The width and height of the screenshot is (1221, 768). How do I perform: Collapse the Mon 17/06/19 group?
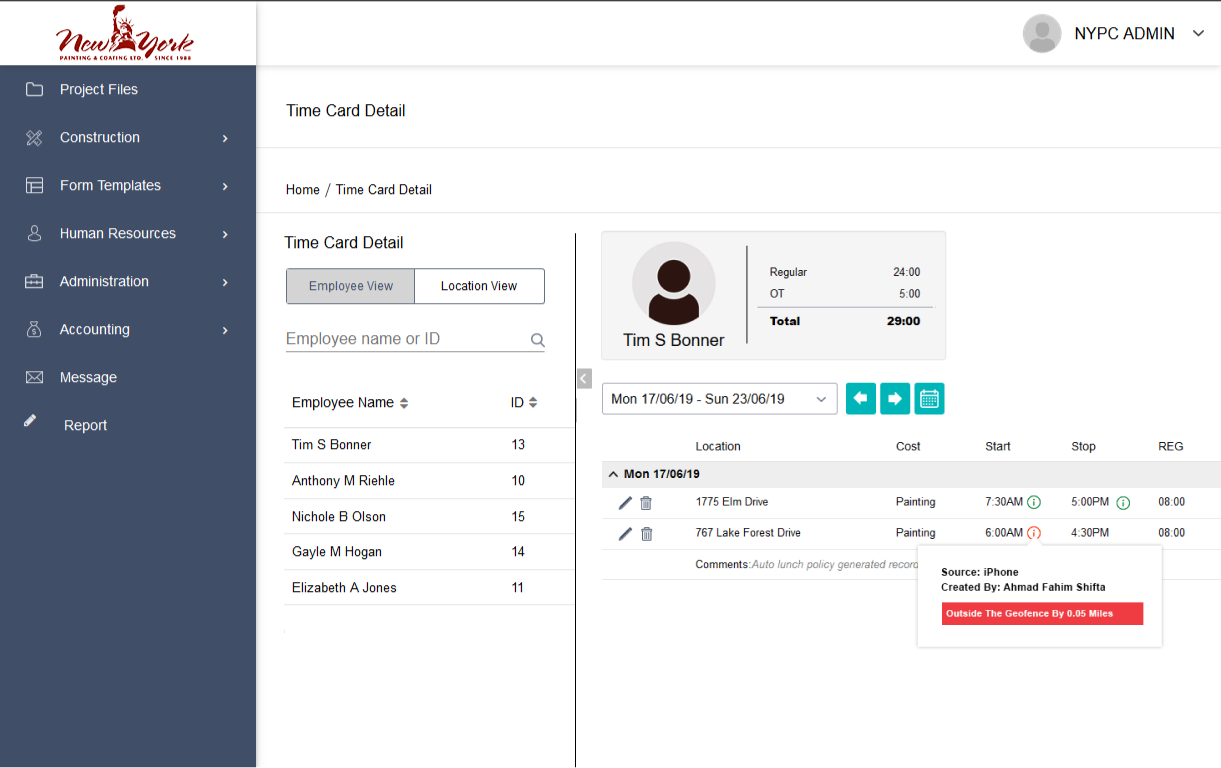[613, 474]
